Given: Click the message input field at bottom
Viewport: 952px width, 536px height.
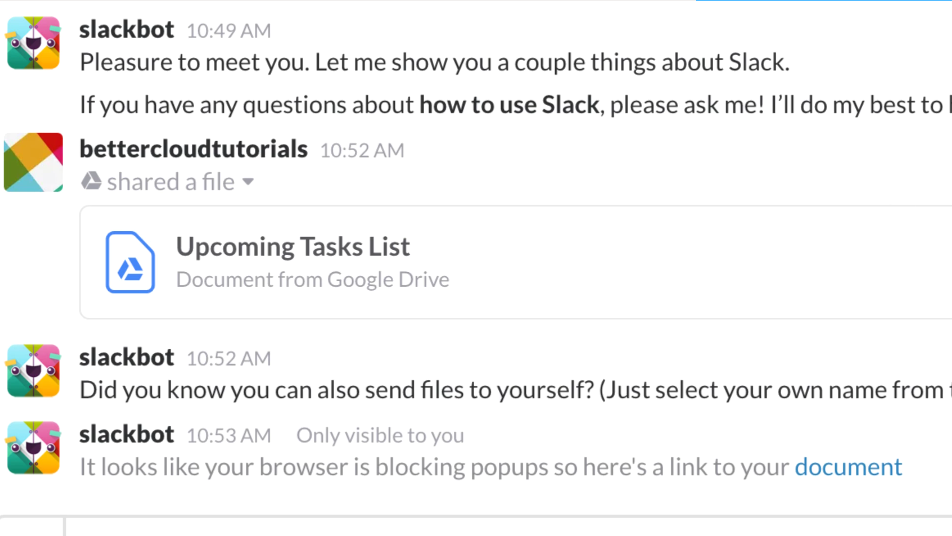Looking at the screenshot, I should pyautogui.click(x=508, y=526).
